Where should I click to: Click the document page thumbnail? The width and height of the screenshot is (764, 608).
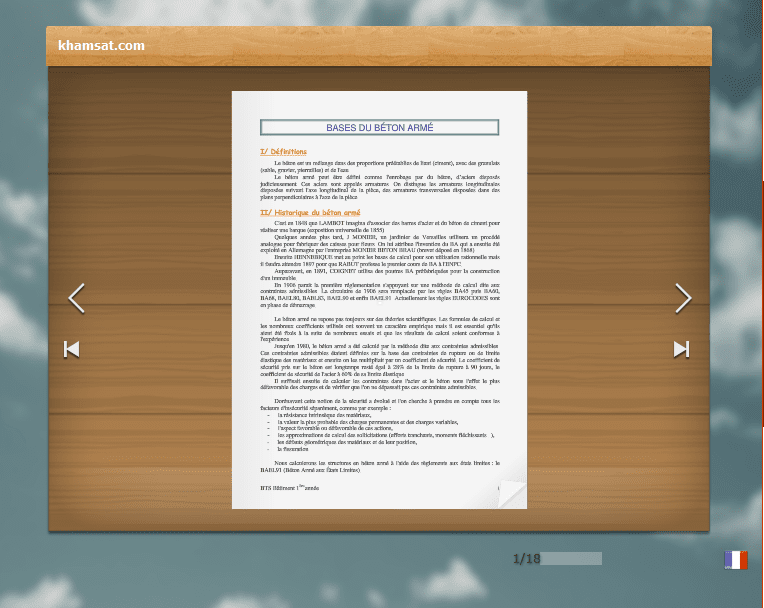pos(380,300)
